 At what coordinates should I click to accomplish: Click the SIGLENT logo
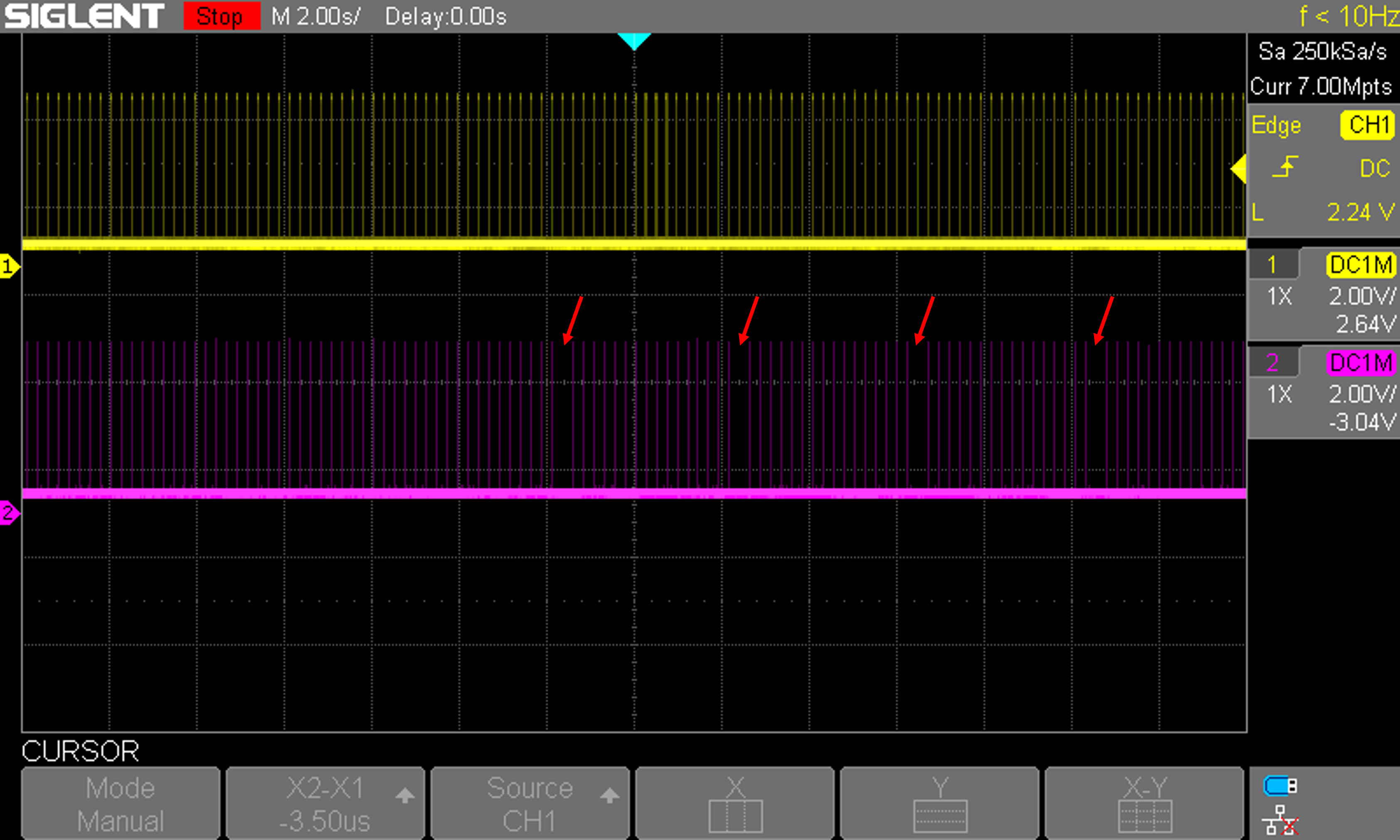point(84,16)
